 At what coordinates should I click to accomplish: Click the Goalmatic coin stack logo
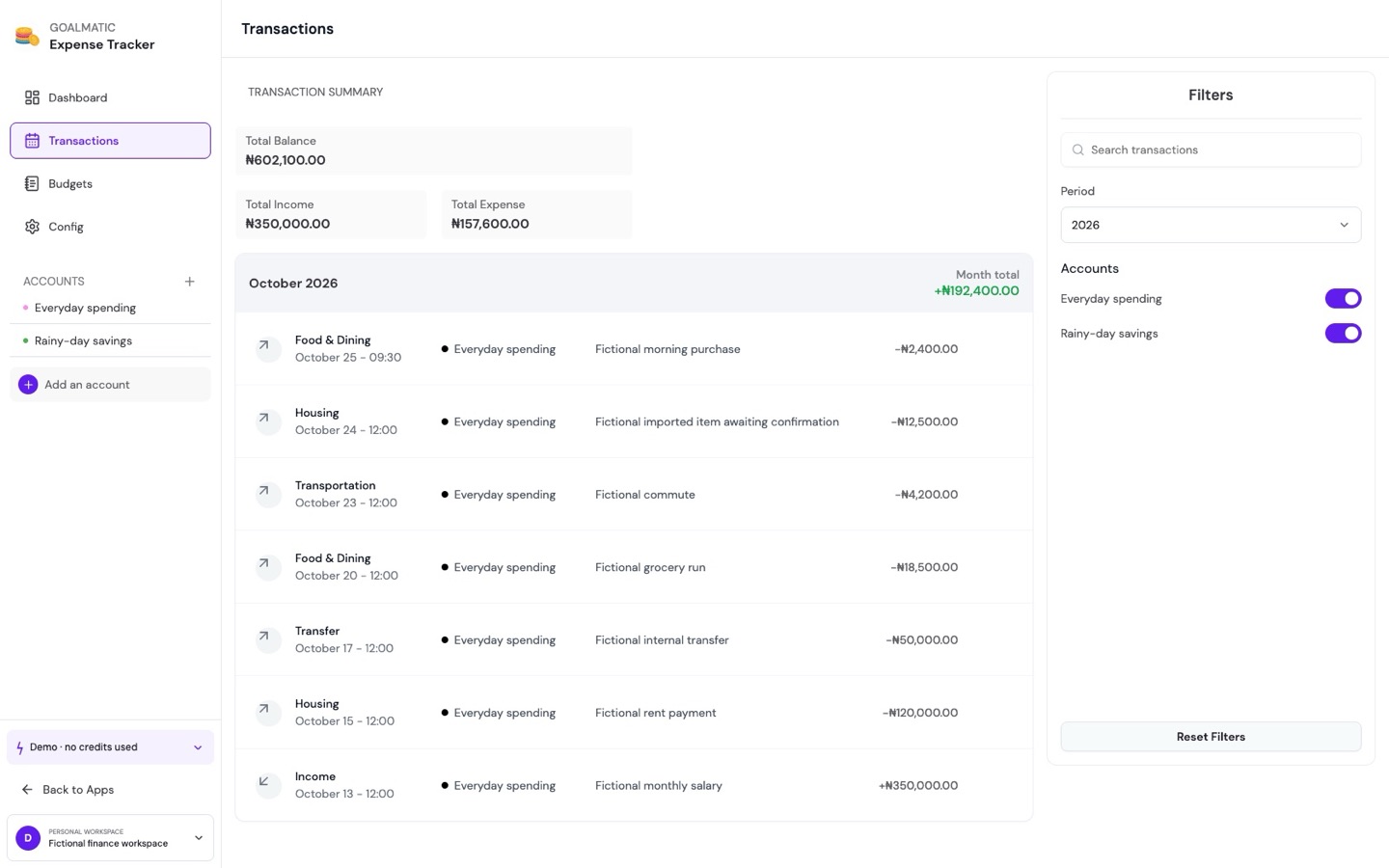click(27, 37)
